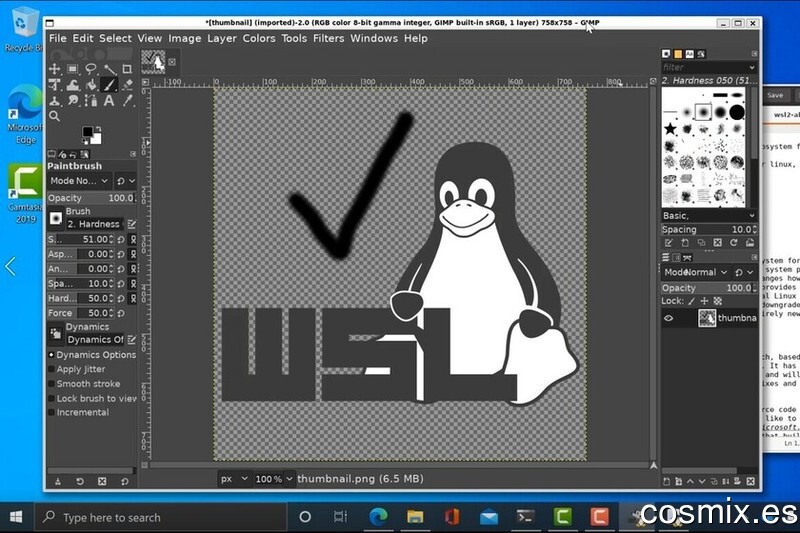Viewport: 800px width, 533px height.
Task: Delete the layer in the Layers panel
Action: tap(751, 481)
